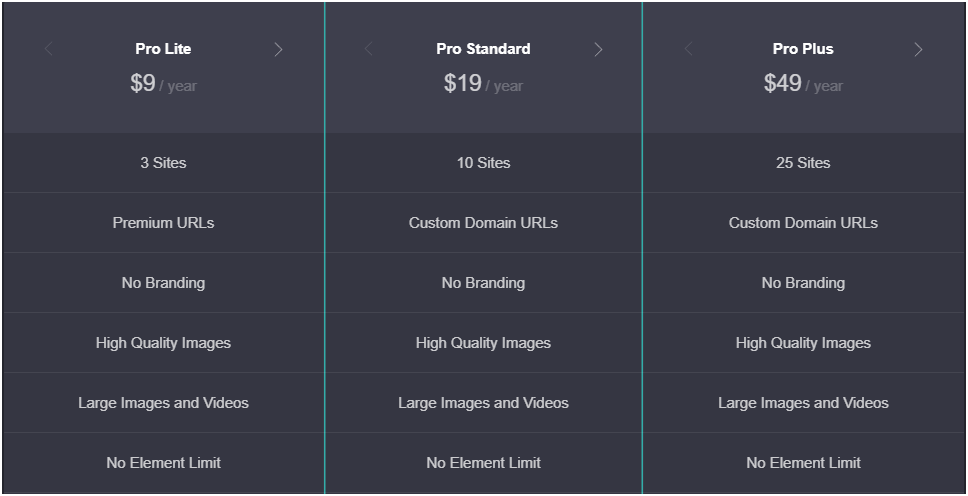Viewport: 968px width, 496px height.
Task: Click the right arrow in Pro Standard column
Action: tap(598, 49)
